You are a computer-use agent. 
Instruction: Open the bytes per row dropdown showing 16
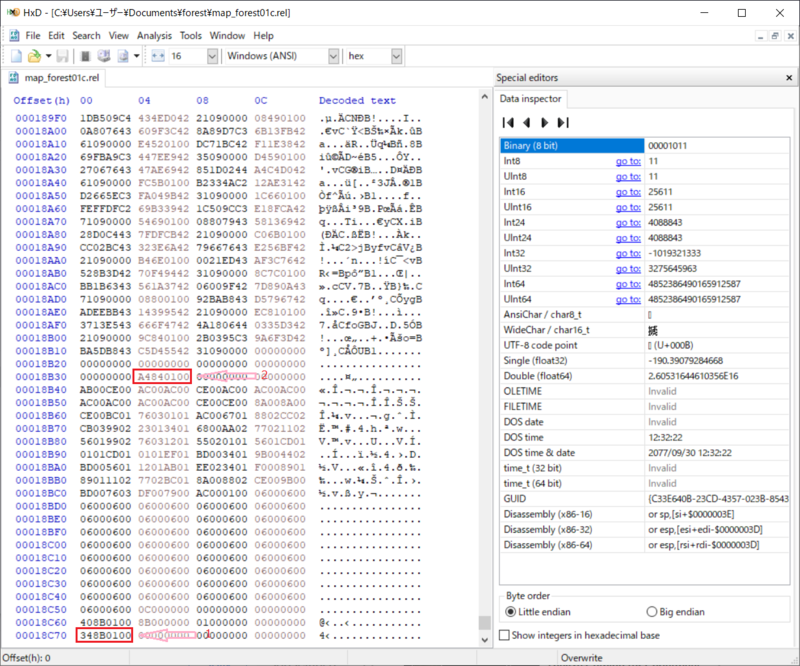pyautogui.click(x=212, y=56)
